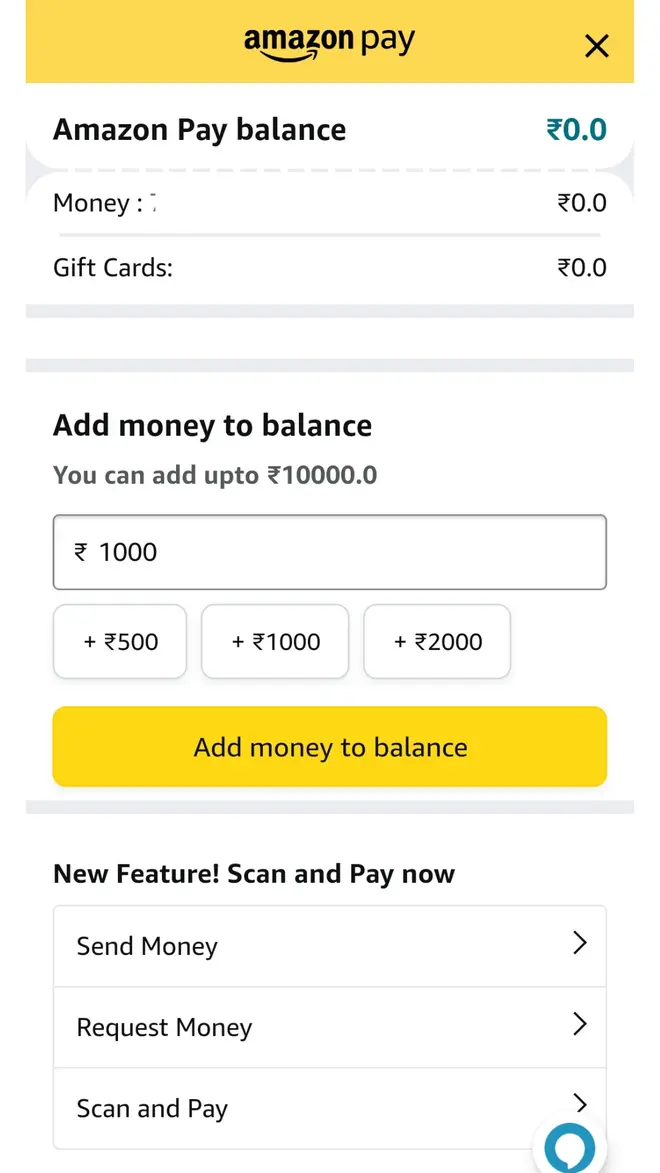The height and width of the screenshot is (1173, 660).
Task: View the Amazon Pay balance amount
Action: coord(577,128)
